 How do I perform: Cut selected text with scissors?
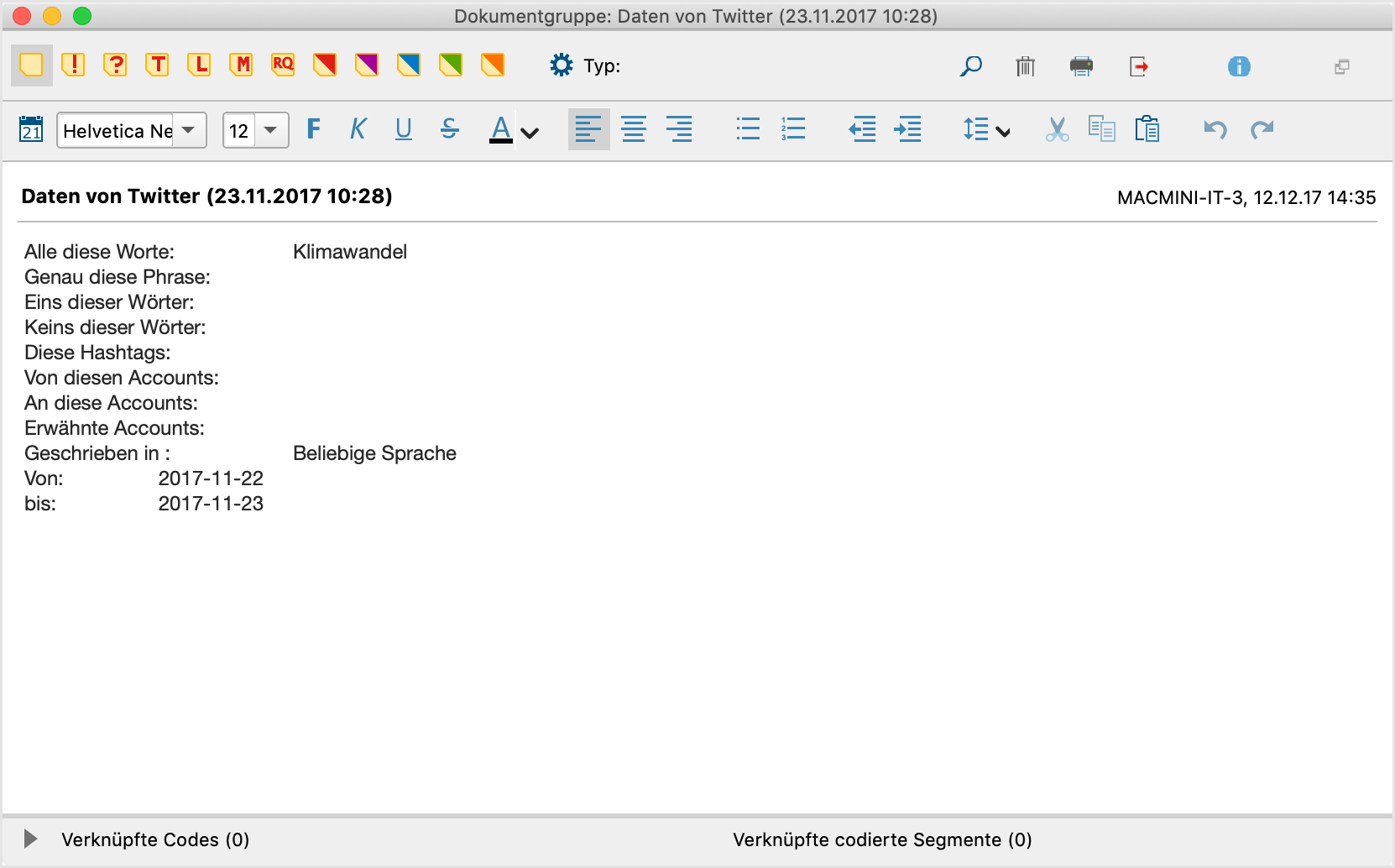click(1057, 129)
